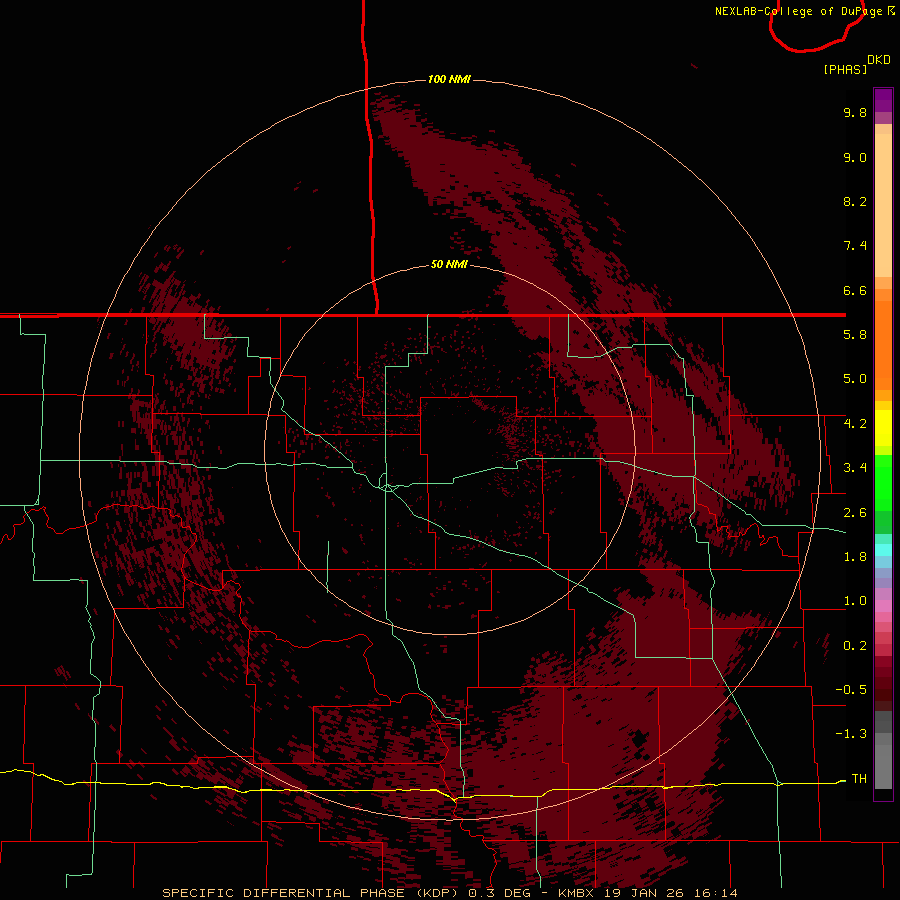Click the SPECIFIC DIFFERENTIAL PHASE (KDP) caption
The height and width of the screenshot is (900, 900).
pyautogui.click(x=310, y=893)
